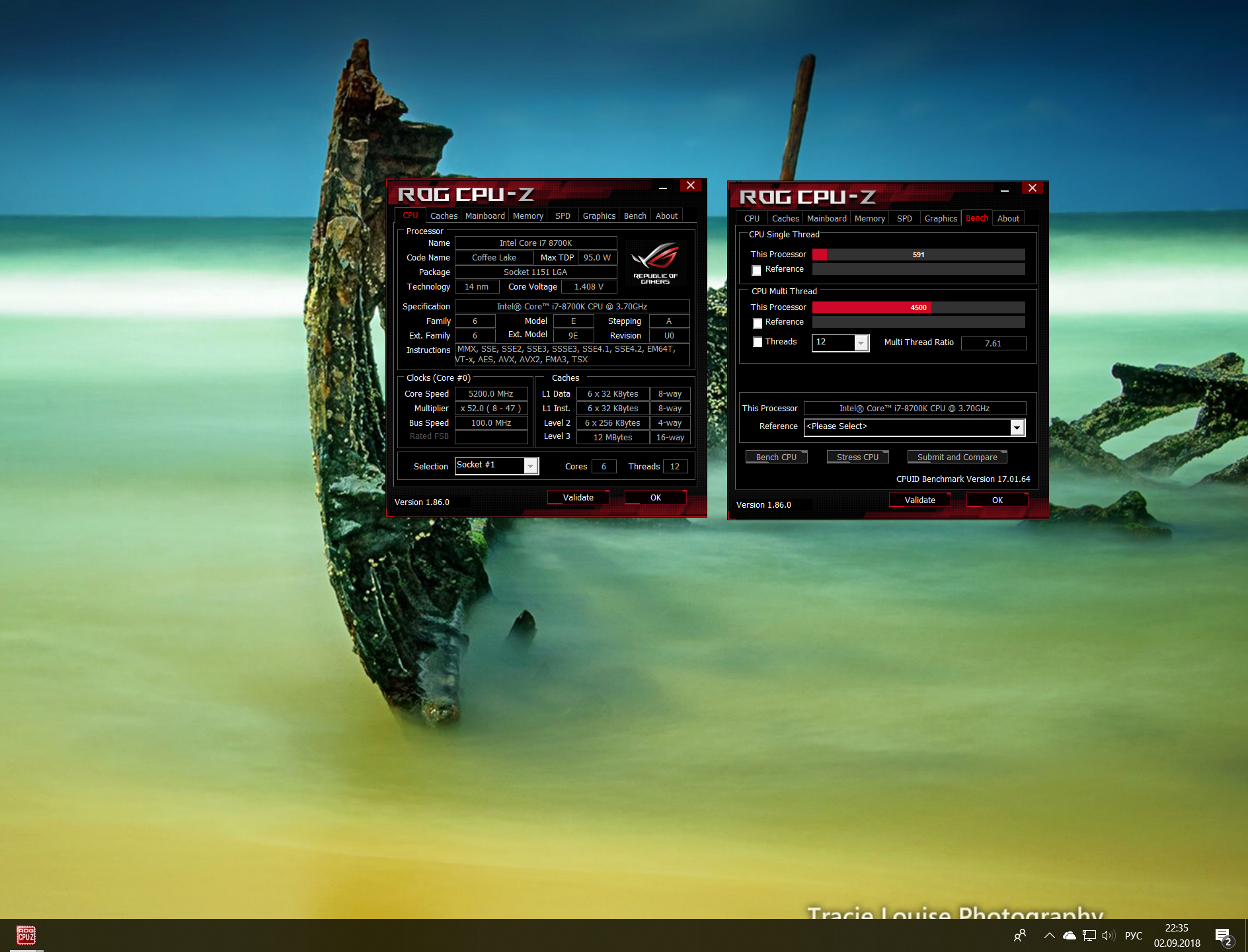Click the single thread score bar showing 591
1248x952 pixels.
tap(918, 255)
